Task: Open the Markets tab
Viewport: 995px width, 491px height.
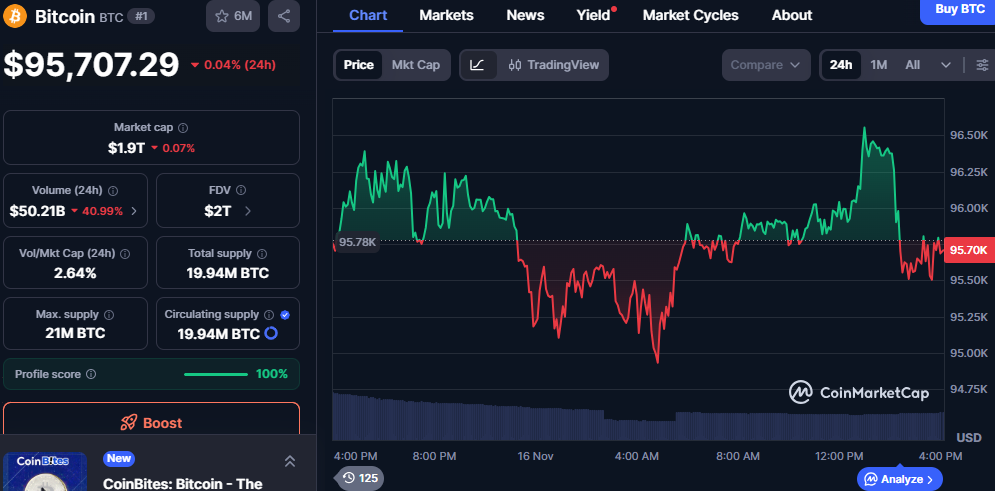Action: pyautogui.click(x=446, y=15)
